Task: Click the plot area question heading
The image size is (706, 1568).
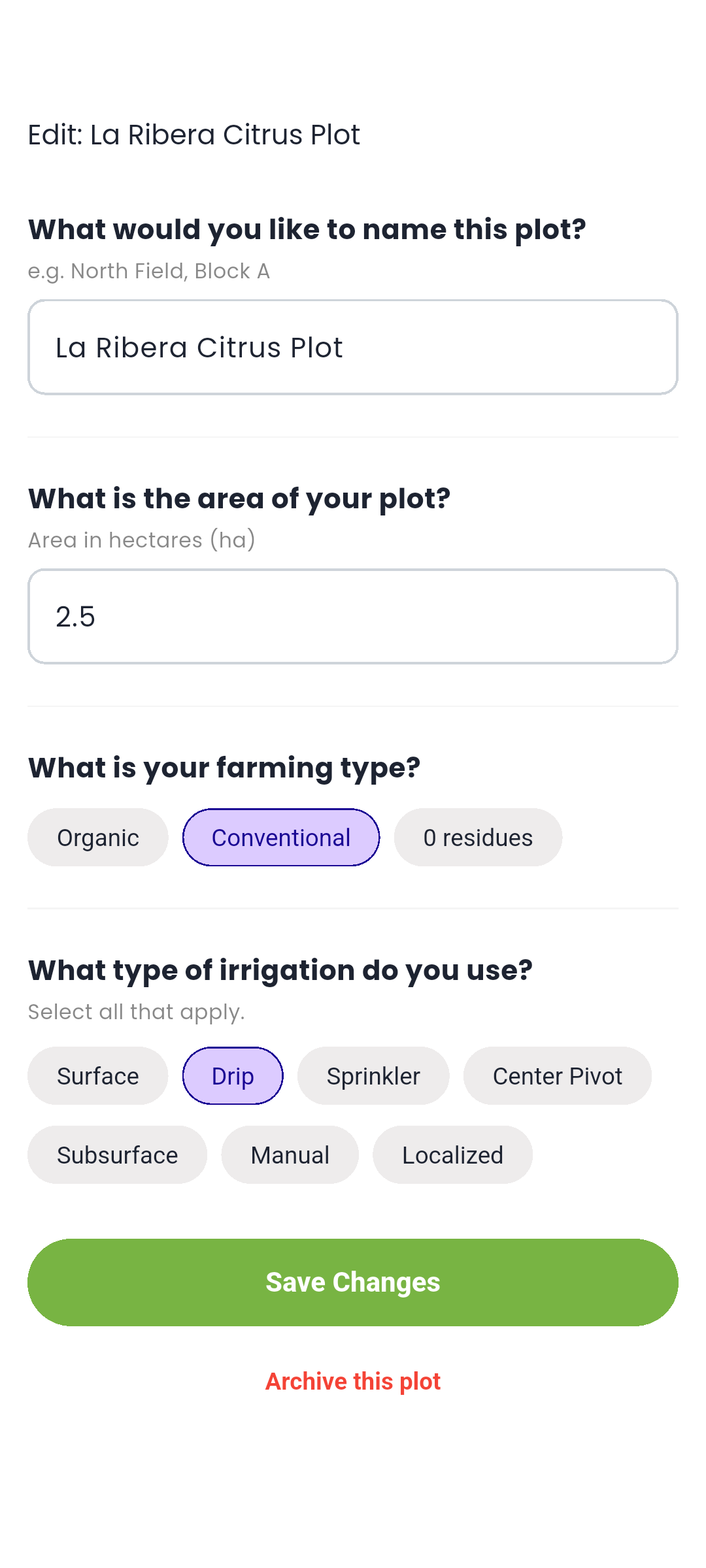Action: point(239,499)
